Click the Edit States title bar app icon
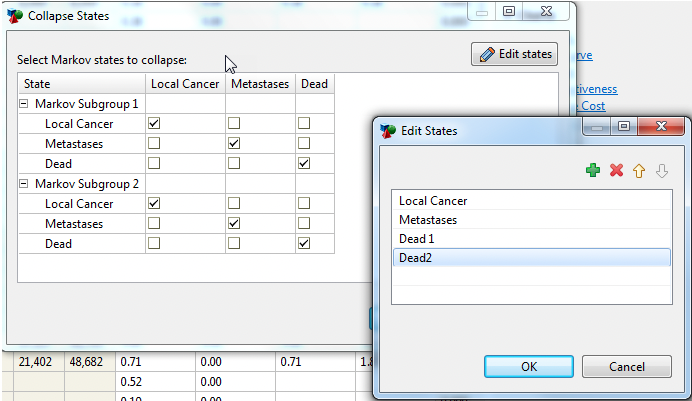This screenshot has height=401, width=692. 387,130
